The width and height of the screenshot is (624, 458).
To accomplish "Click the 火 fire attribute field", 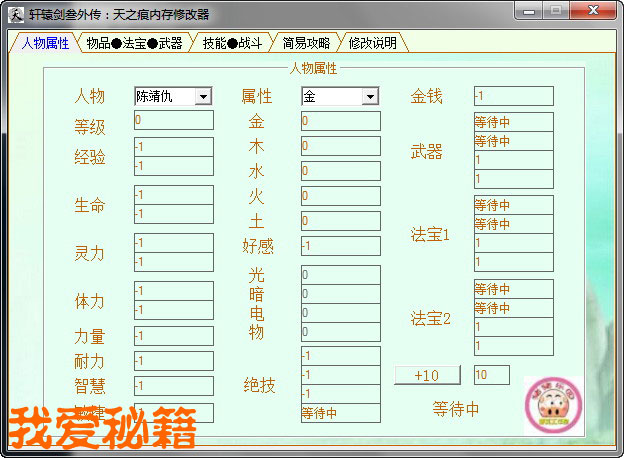I will [x=340, y=196].
